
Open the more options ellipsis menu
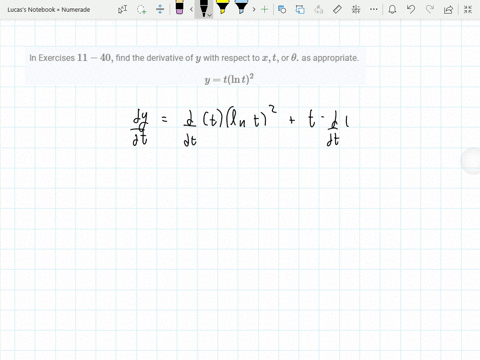(x=374, y=9)
